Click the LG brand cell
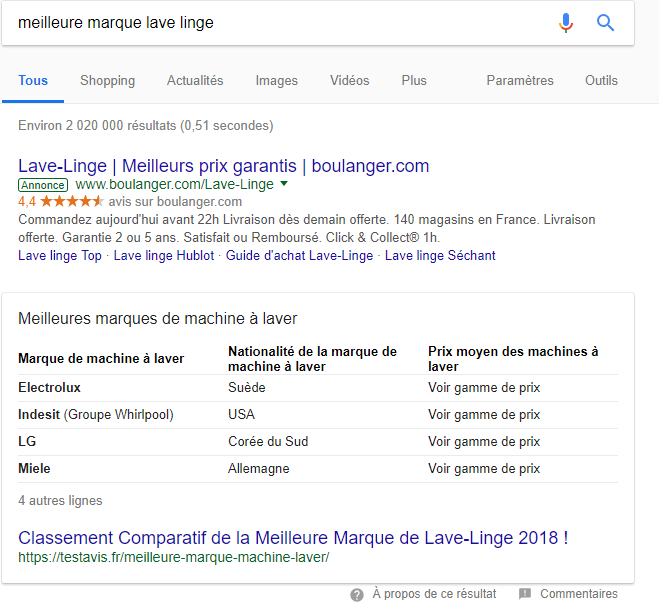659x607 pixels. tap(27, 442)
